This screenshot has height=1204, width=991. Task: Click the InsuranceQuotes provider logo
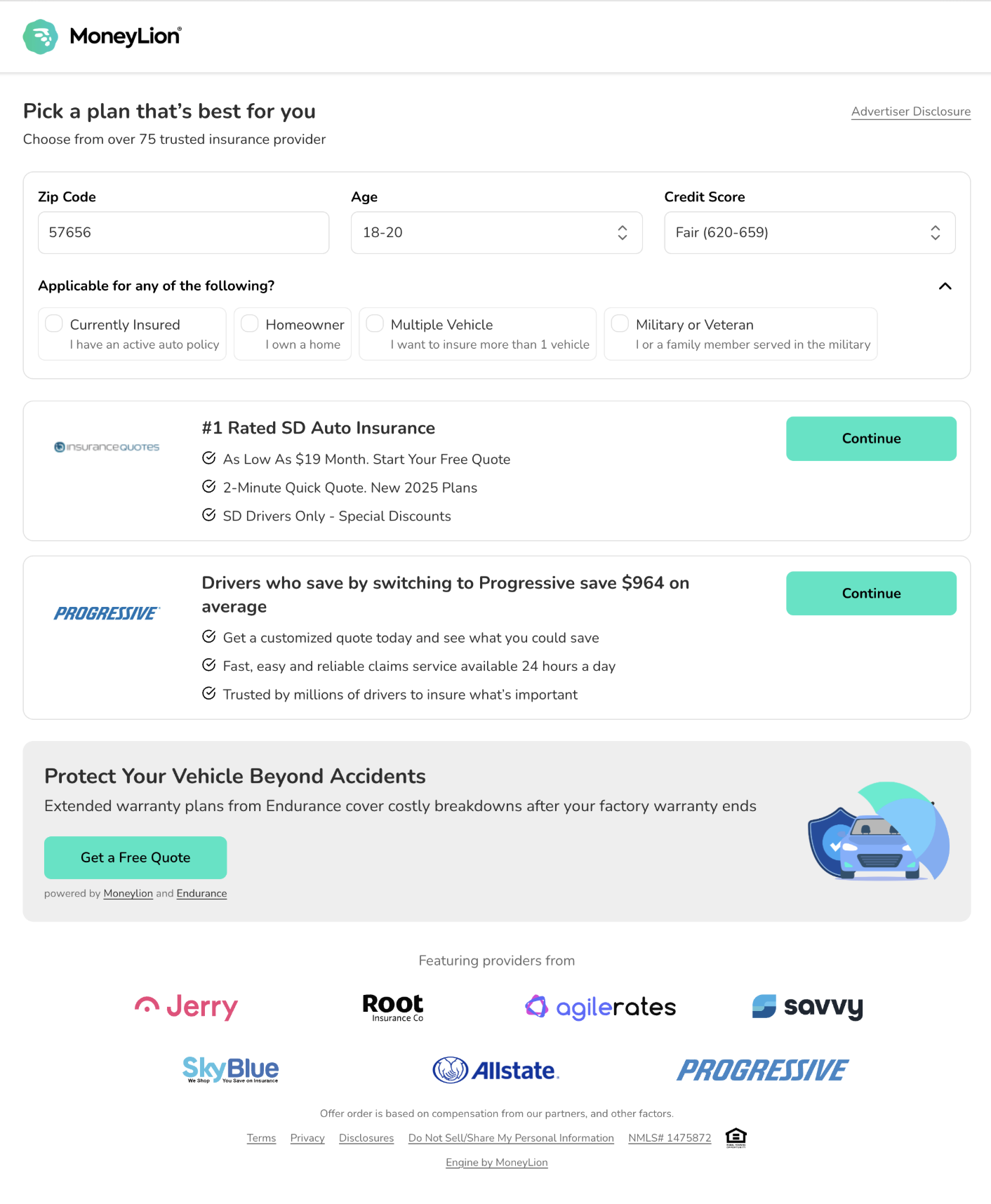[x=107, y=447]
